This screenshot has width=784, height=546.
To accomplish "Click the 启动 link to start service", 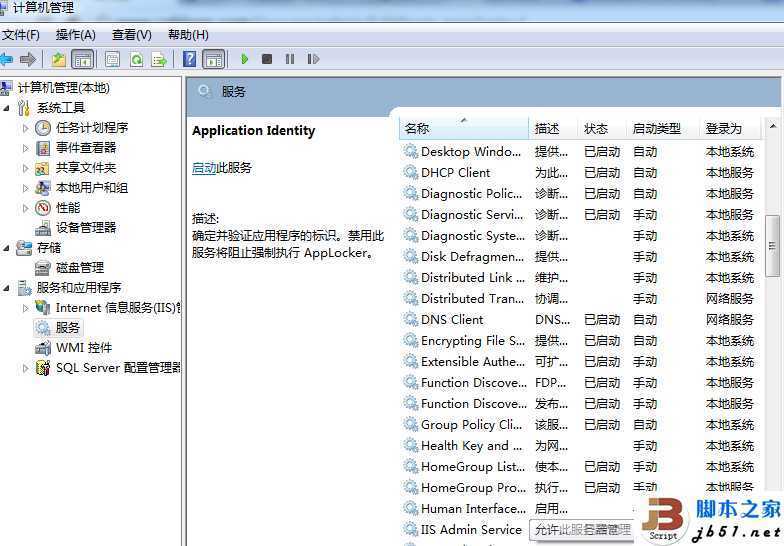I will [x=204, y=168].
